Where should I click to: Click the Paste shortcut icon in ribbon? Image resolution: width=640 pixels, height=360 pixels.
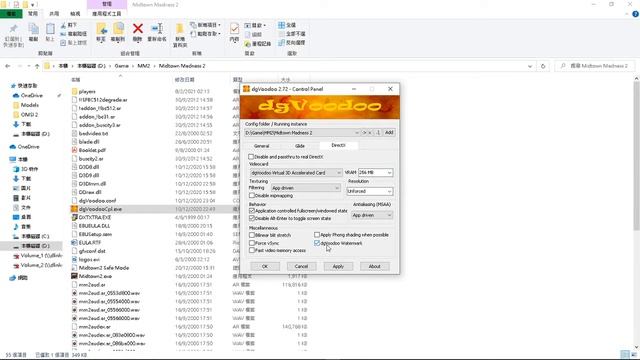[x=63, y=42]
